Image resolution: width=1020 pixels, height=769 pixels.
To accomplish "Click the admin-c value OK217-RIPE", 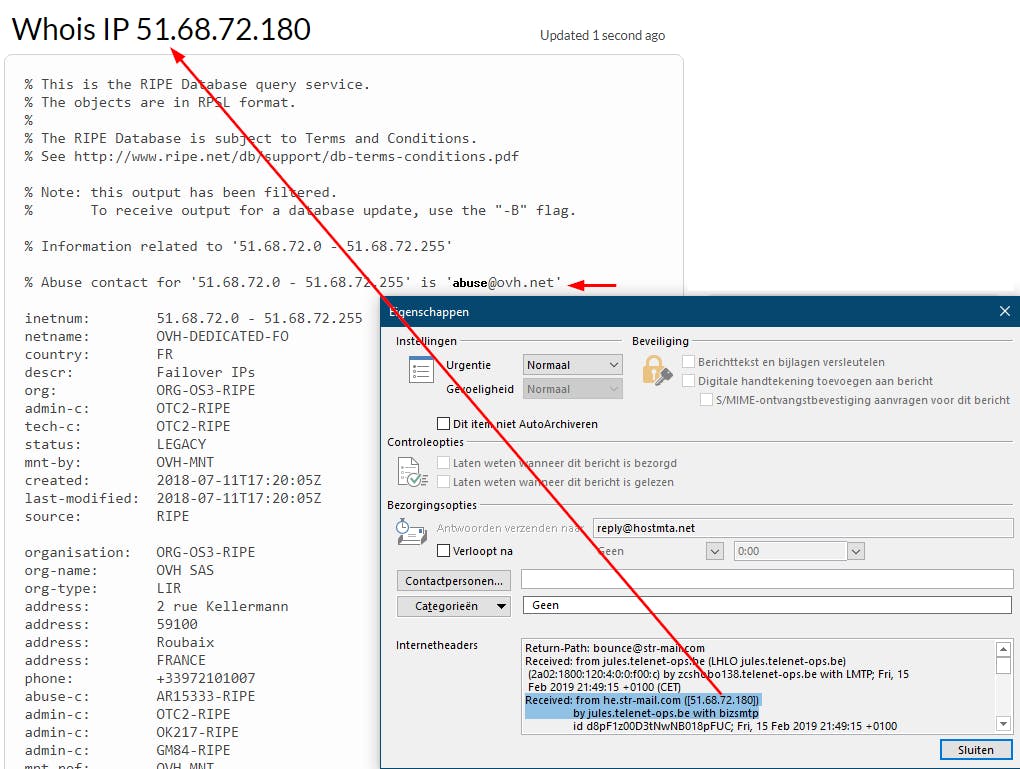I will coord(198,732).
